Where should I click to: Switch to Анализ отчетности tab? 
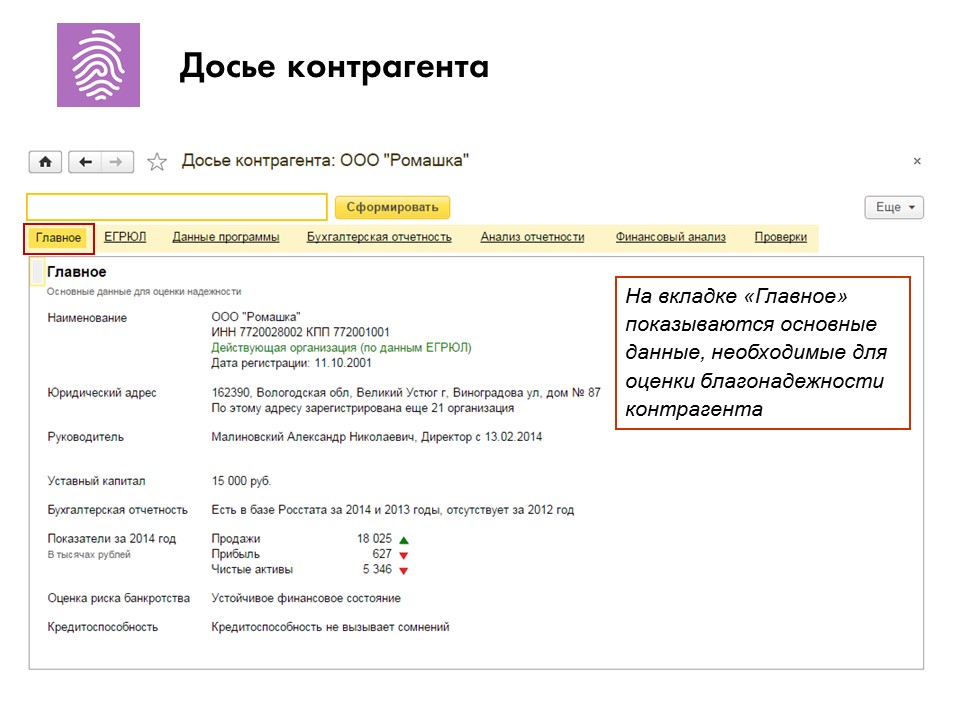(x=532, y=237)
